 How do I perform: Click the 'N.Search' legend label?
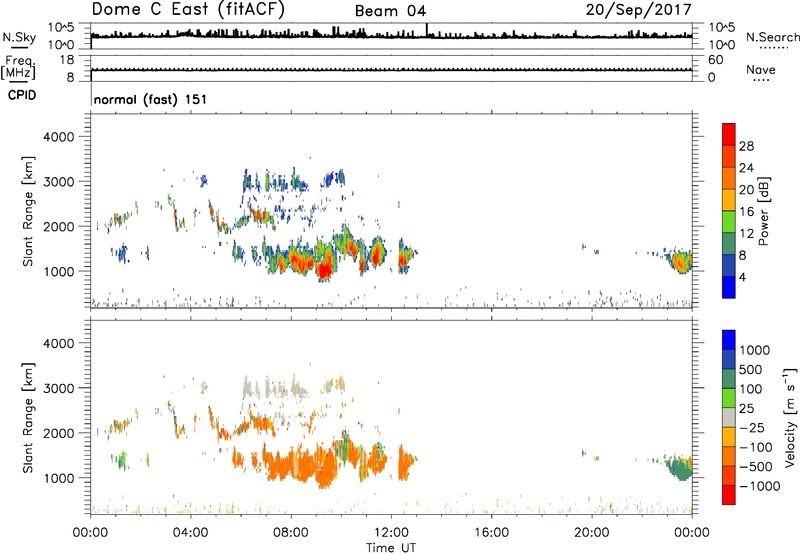[772, 37]
